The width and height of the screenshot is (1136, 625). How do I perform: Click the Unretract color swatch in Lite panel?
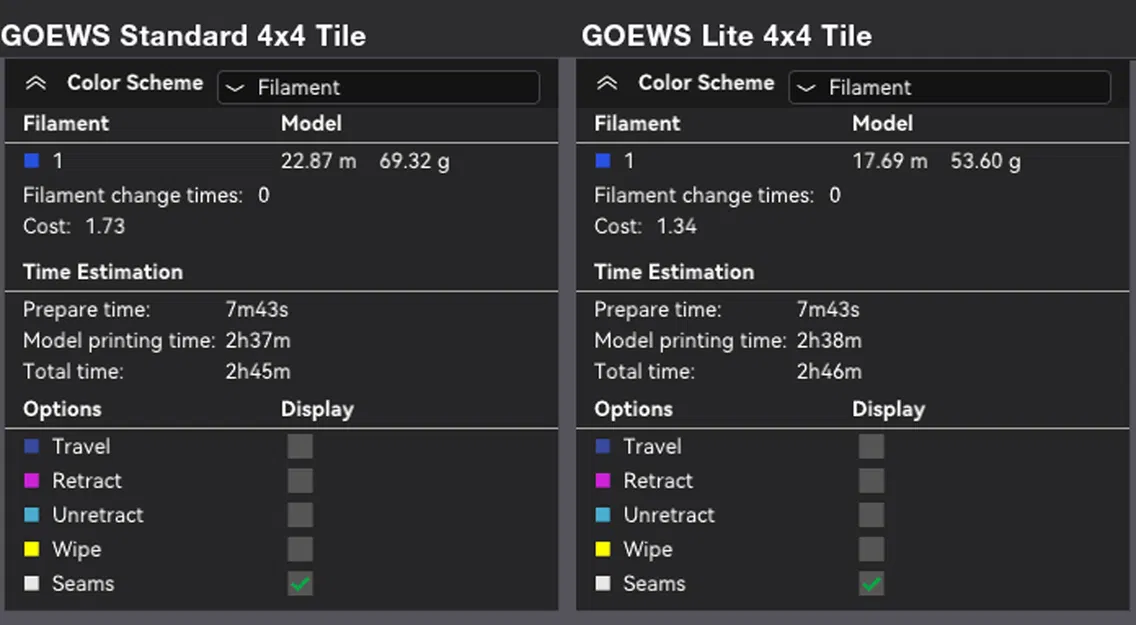(x=604, y=514)
